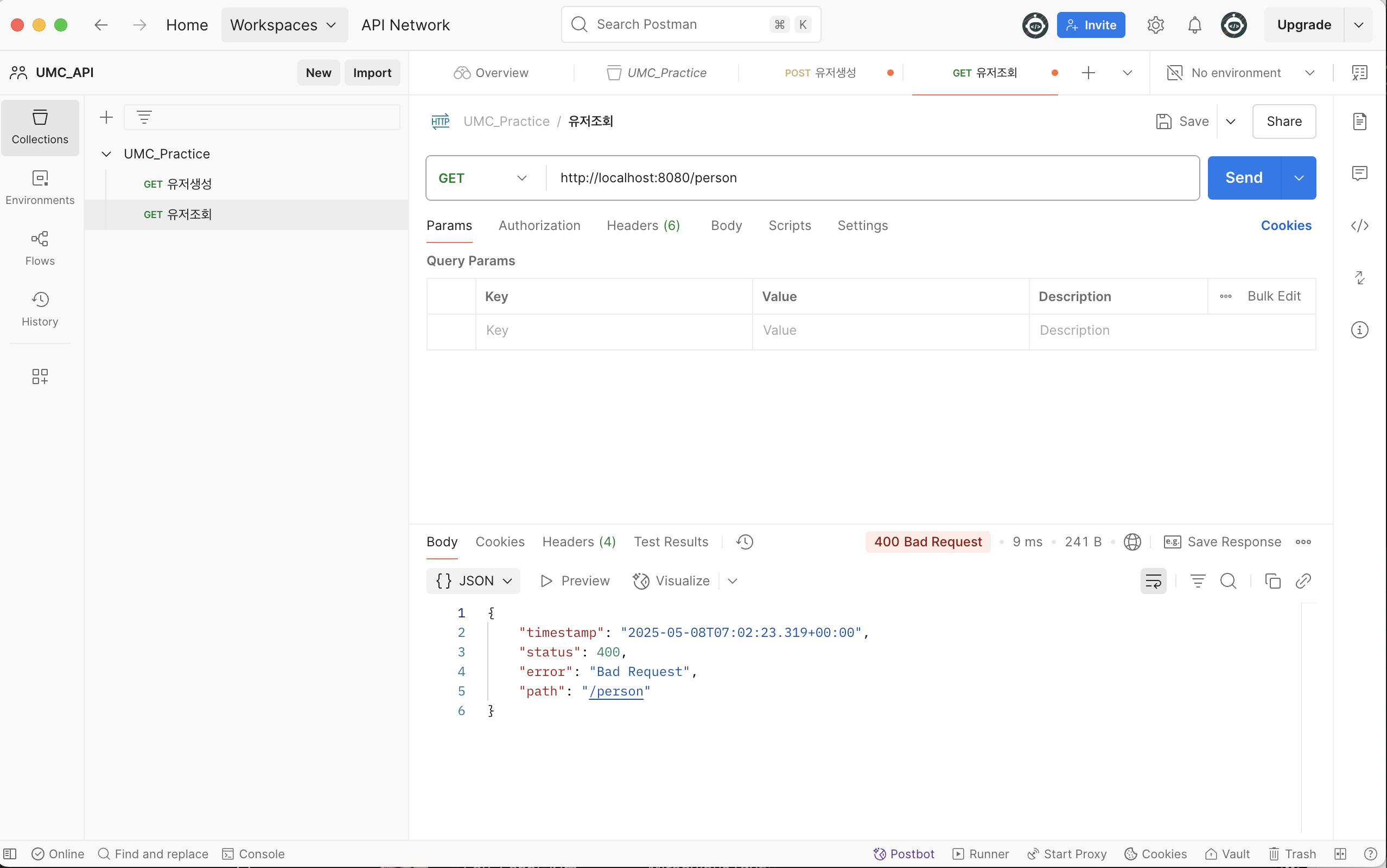Screen dimensions: 1387x868
Task: Open the notifications bell
Action: 1195,25
